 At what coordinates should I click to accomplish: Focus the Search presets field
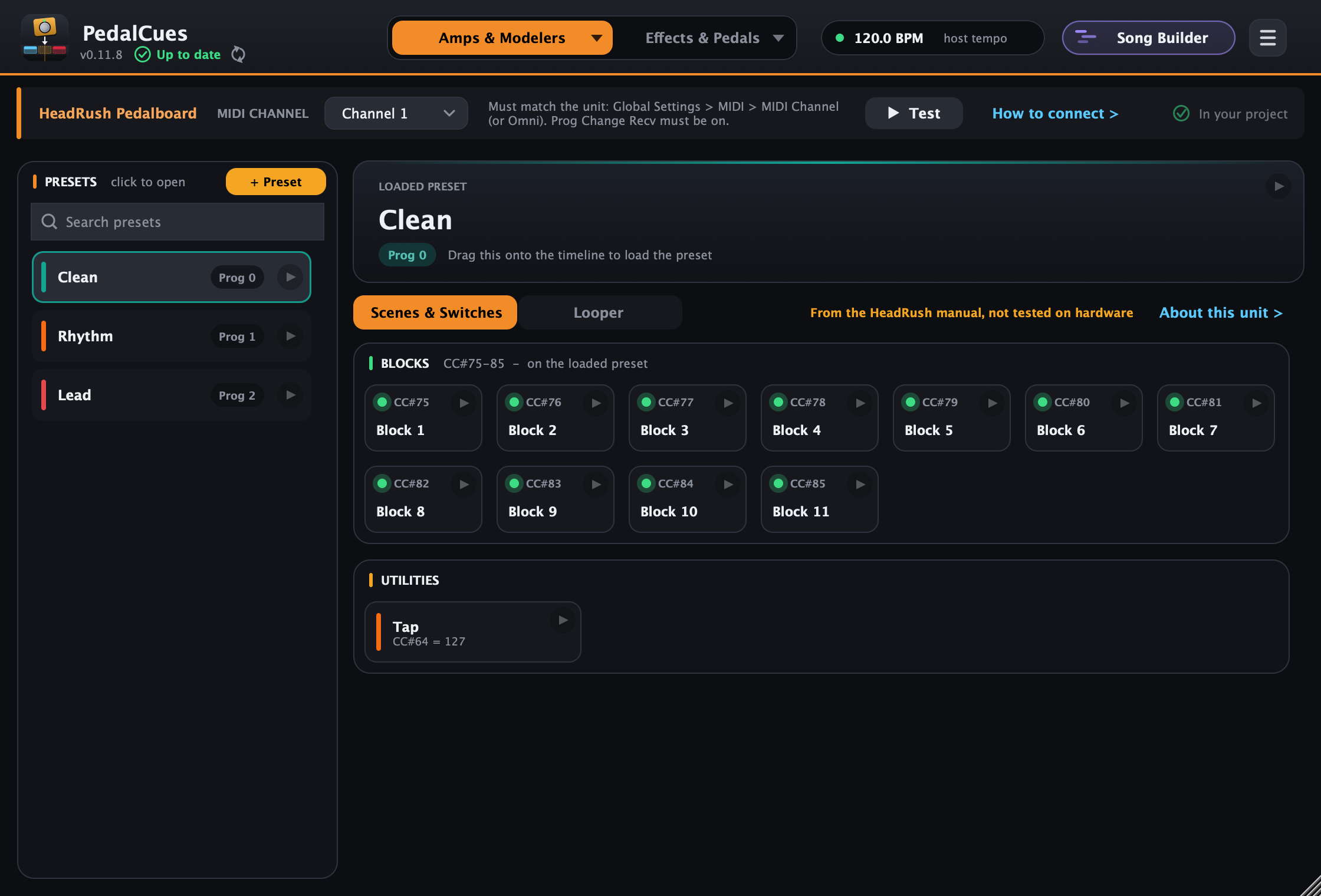pos(177,222)
